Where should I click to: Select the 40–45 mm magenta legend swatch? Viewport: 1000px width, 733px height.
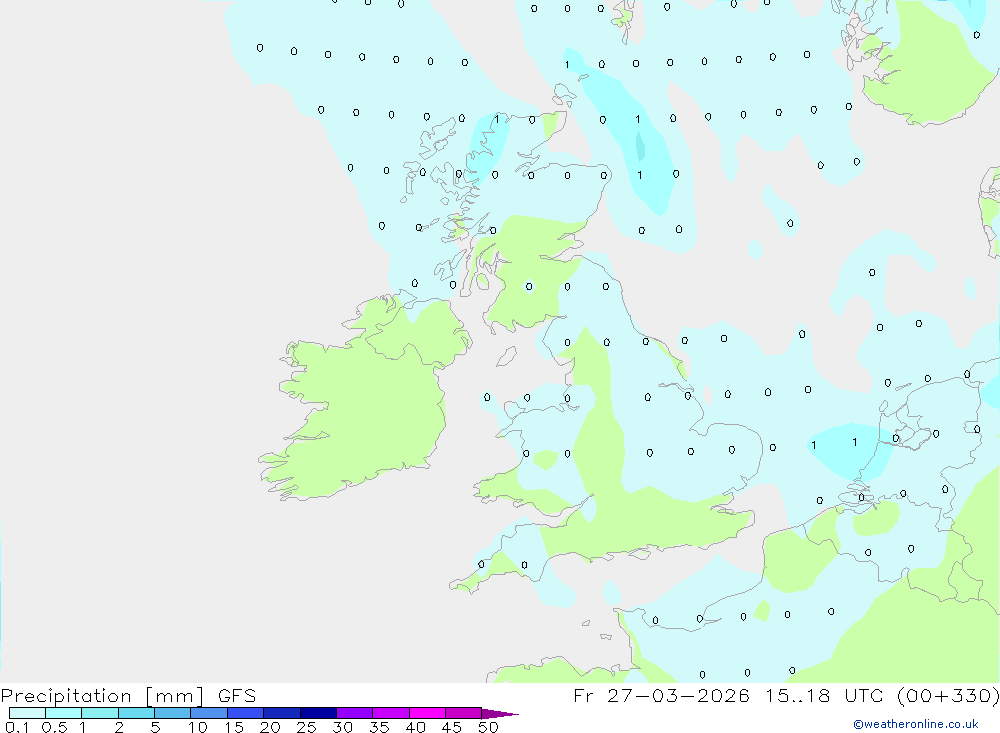click(427, 713)
